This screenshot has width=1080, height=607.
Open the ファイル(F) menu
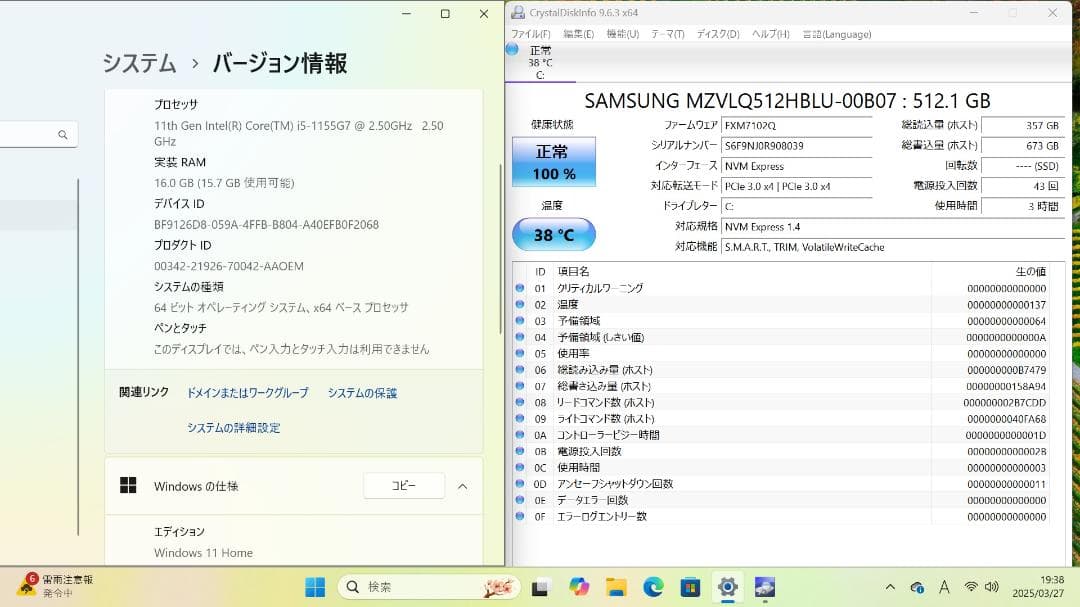(530, 34)
